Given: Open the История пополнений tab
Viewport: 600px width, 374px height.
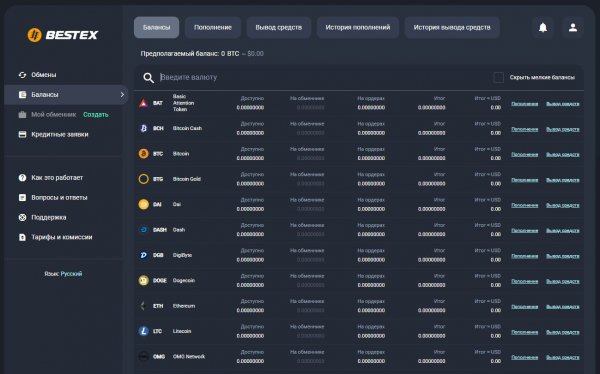Looking at the screenshot, I should [358, 28].
